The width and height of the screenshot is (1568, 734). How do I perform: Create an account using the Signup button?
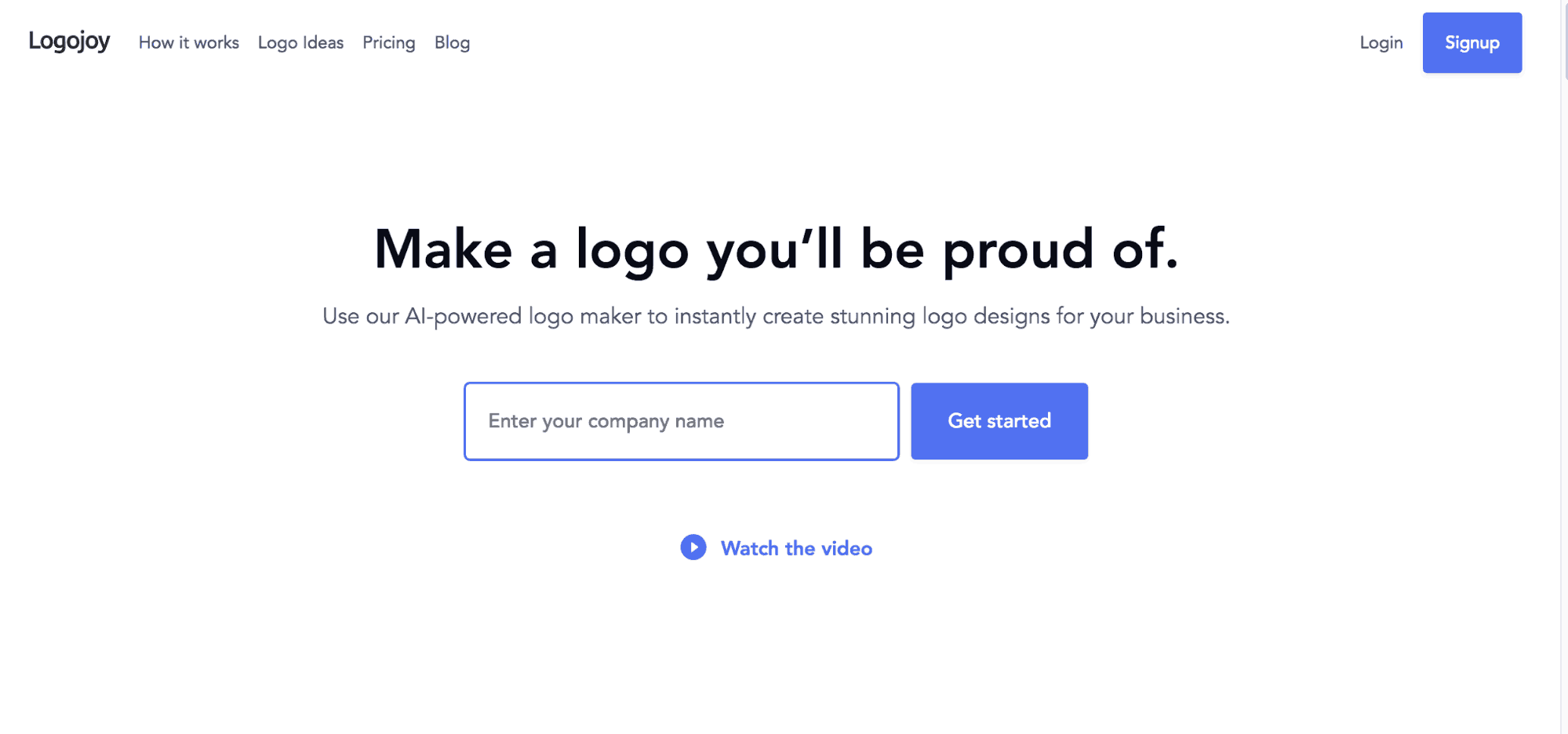coord(1472,42)
